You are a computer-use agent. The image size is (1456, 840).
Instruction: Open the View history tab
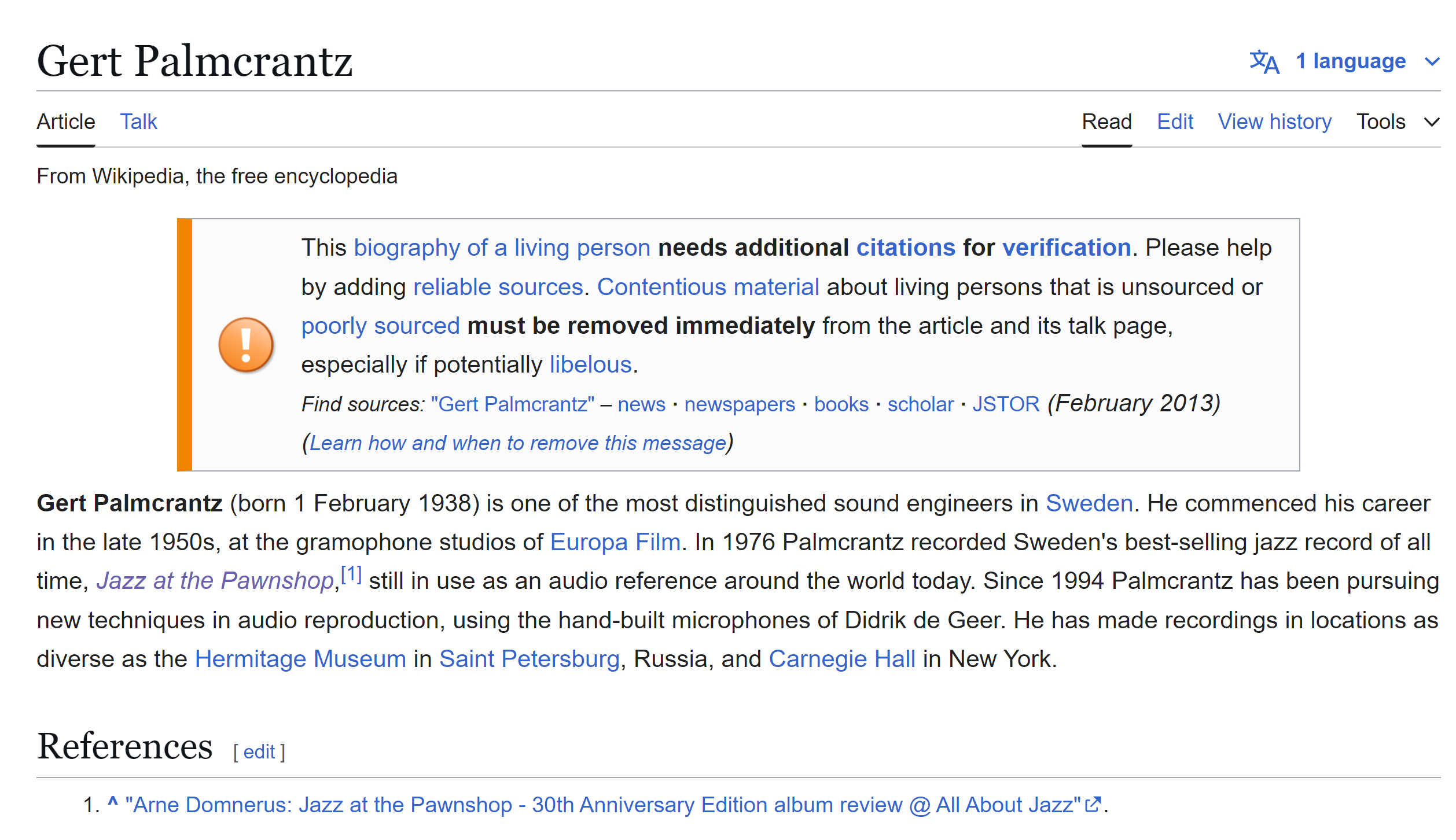click(x=1274, y=122)
